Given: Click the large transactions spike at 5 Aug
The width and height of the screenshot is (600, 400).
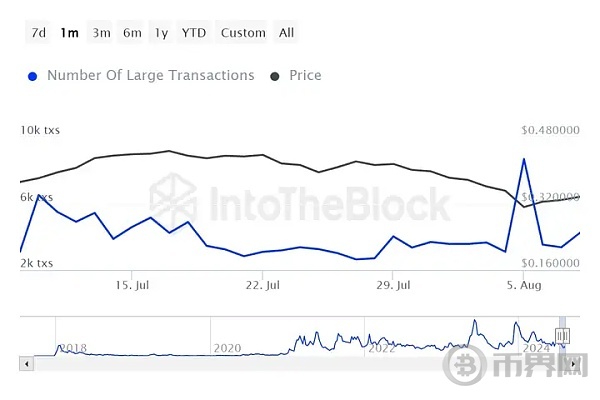Looking at the screenshot, I should tap(523, 158).
